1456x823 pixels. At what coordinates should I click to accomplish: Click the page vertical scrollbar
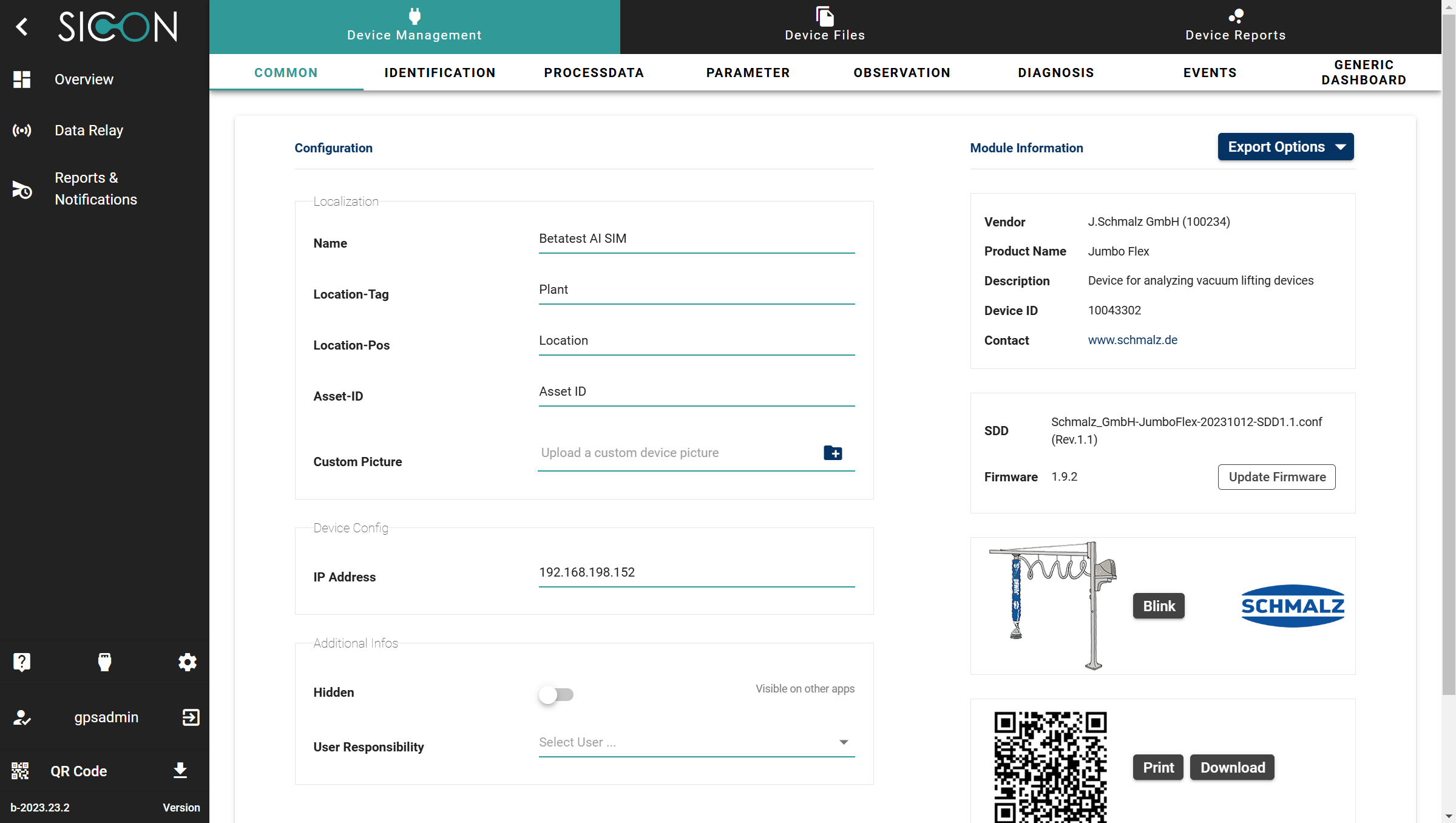pos(1448,352)
